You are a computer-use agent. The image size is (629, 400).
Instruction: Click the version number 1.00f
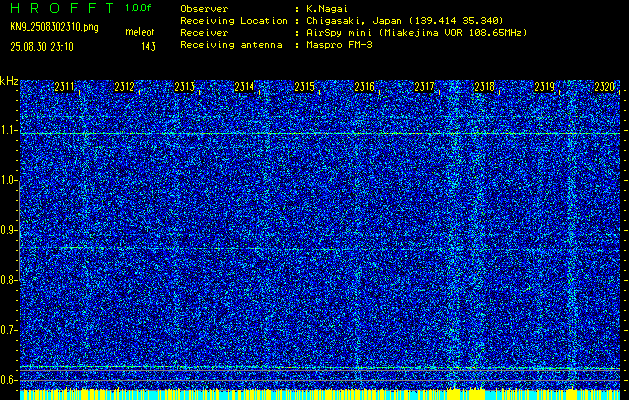(138, 8)
